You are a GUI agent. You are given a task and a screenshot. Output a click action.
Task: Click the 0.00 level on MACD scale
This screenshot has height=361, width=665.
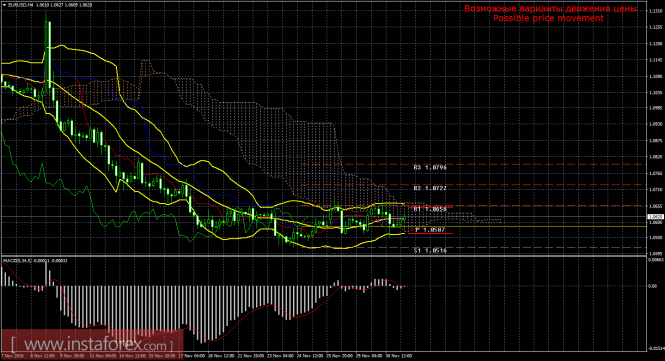(652, 286)
